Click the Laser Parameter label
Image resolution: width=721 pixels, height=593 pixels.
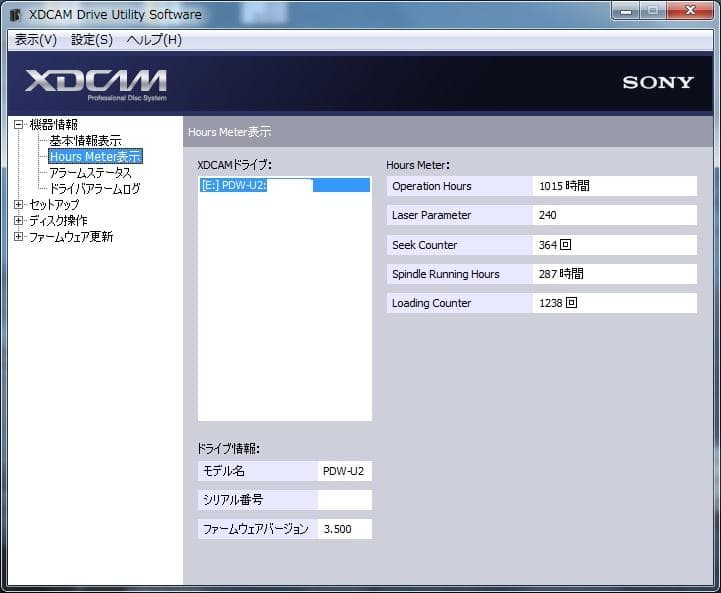pyautogui.click(x=431, y=215)
